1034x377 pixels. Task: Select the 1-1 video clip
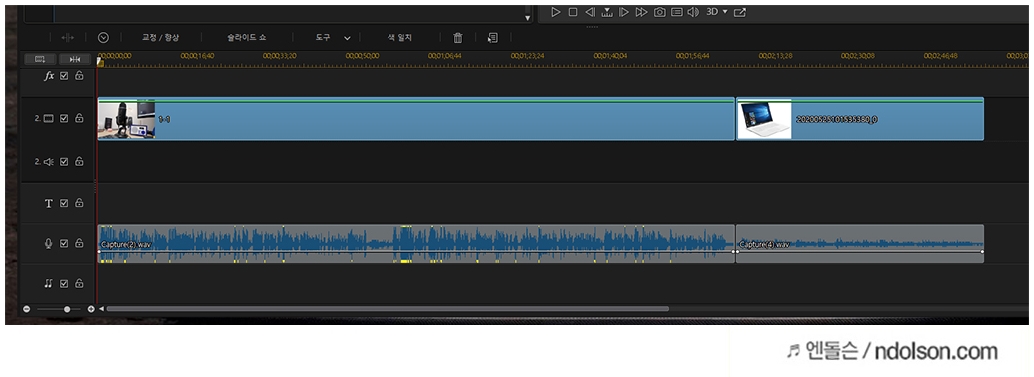click(416, 119)
